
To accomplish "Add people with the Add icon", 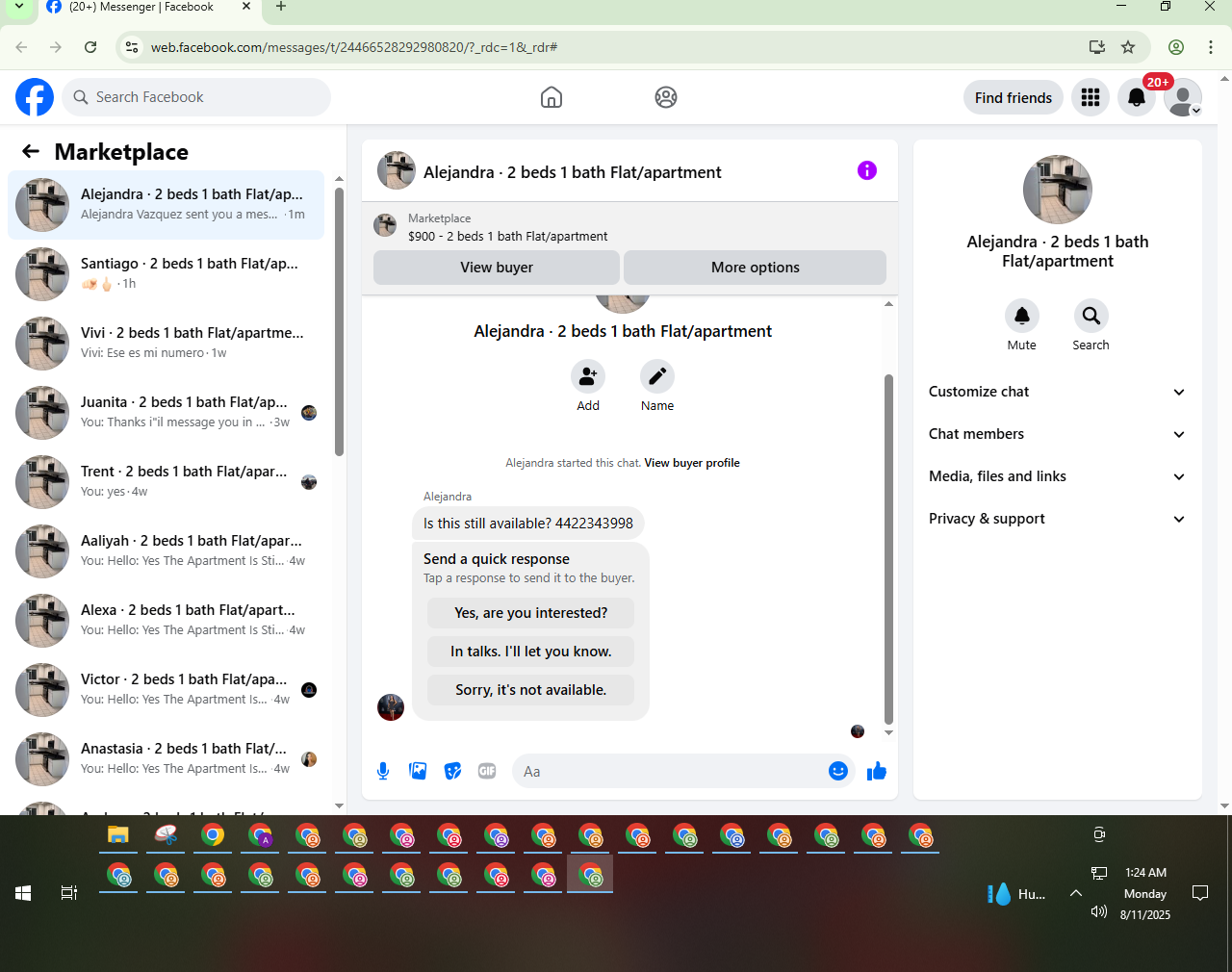I will pyautogui.click(x=588, y=376).
